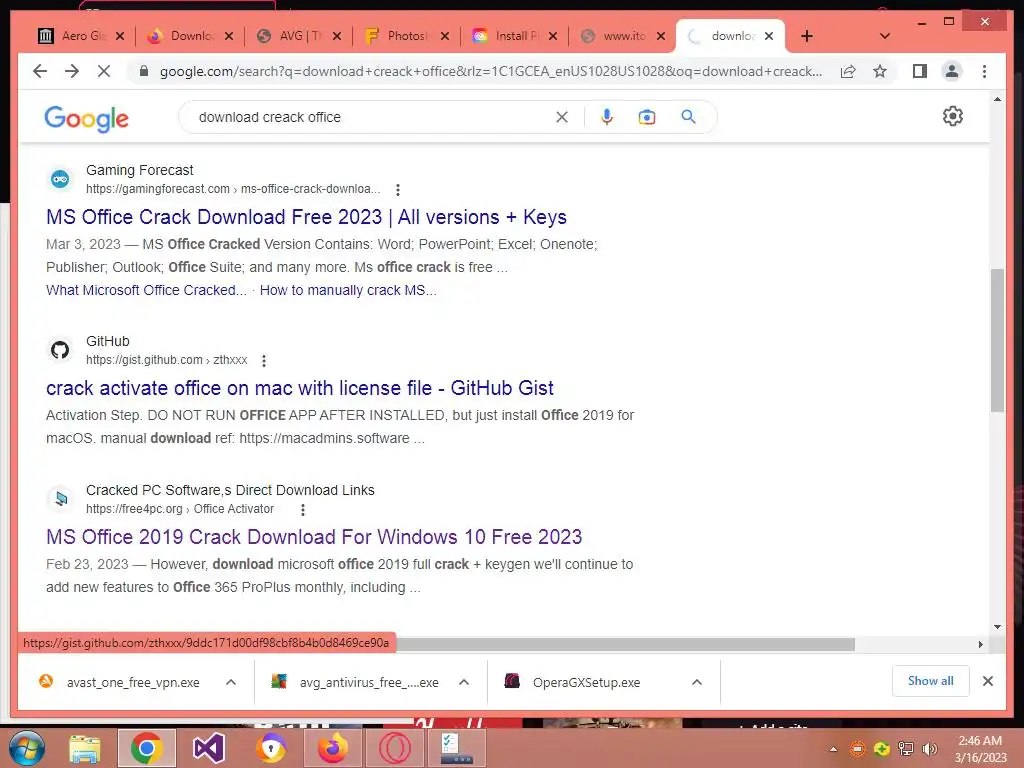Bookmark this page with the star icon
Viewport: 1024px width, 768px height.
(x=880, y=71)
